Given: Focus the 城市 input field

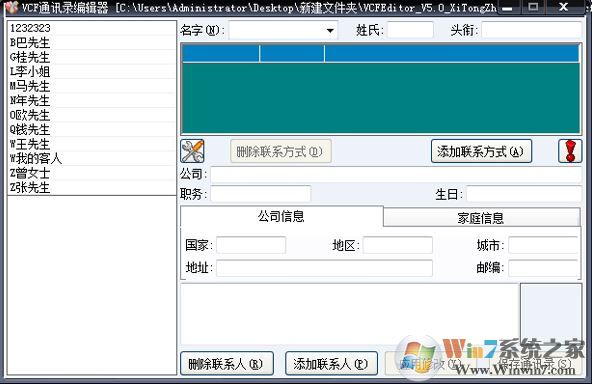Looking at the screenshot, I should [543, 245].
